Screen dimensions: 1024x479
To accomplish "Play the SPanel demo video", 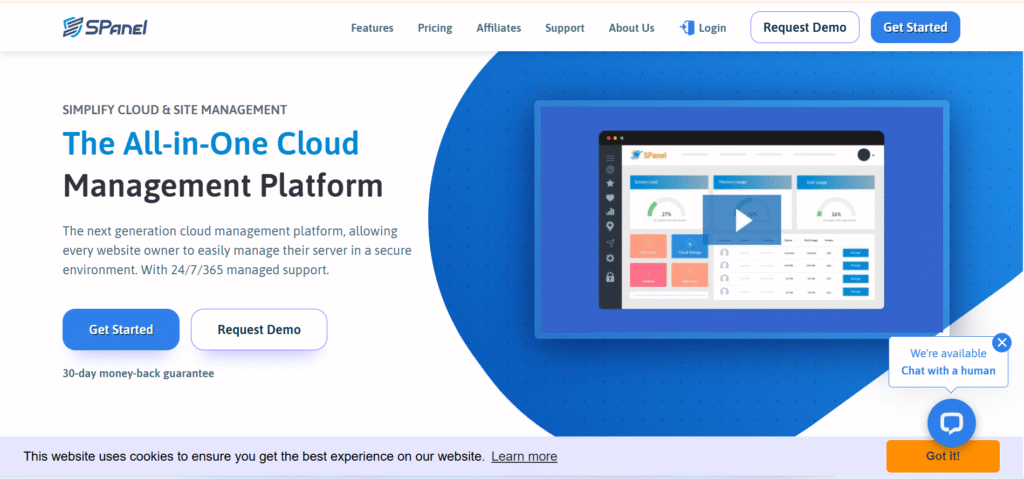I will pos(741,221).
